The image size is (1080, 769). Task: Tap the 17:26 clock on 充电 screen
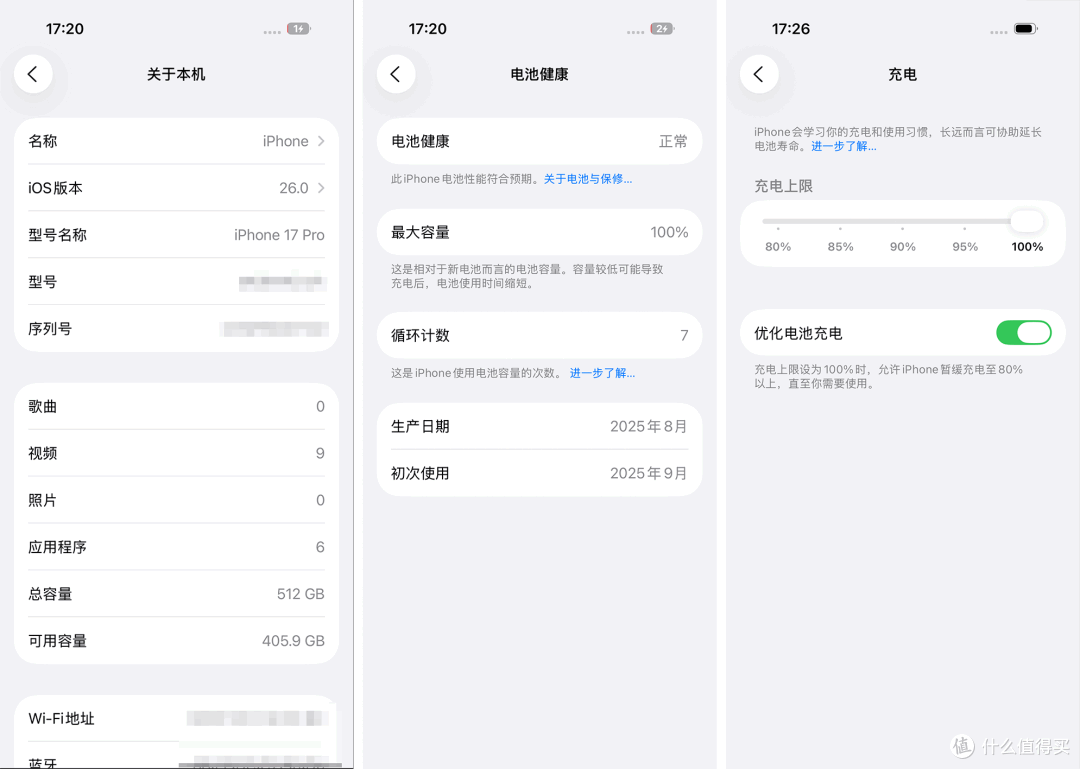point(791,29)
